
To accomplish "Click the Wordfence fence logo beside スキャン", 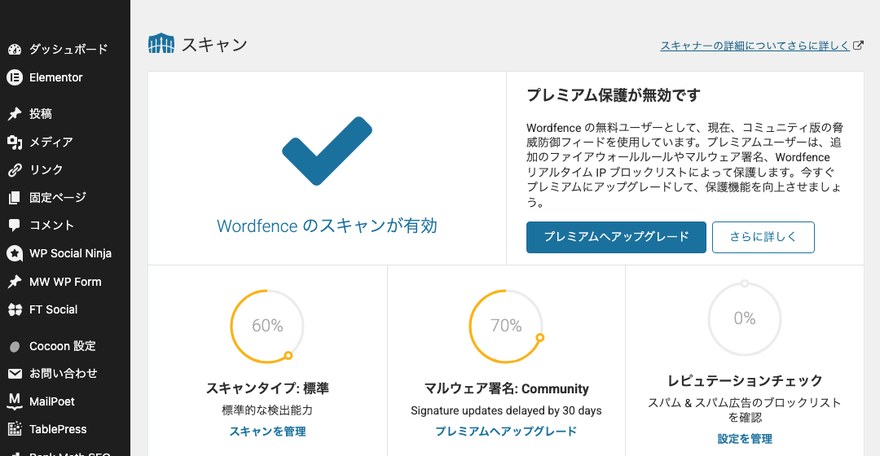I will coord(161,43).
